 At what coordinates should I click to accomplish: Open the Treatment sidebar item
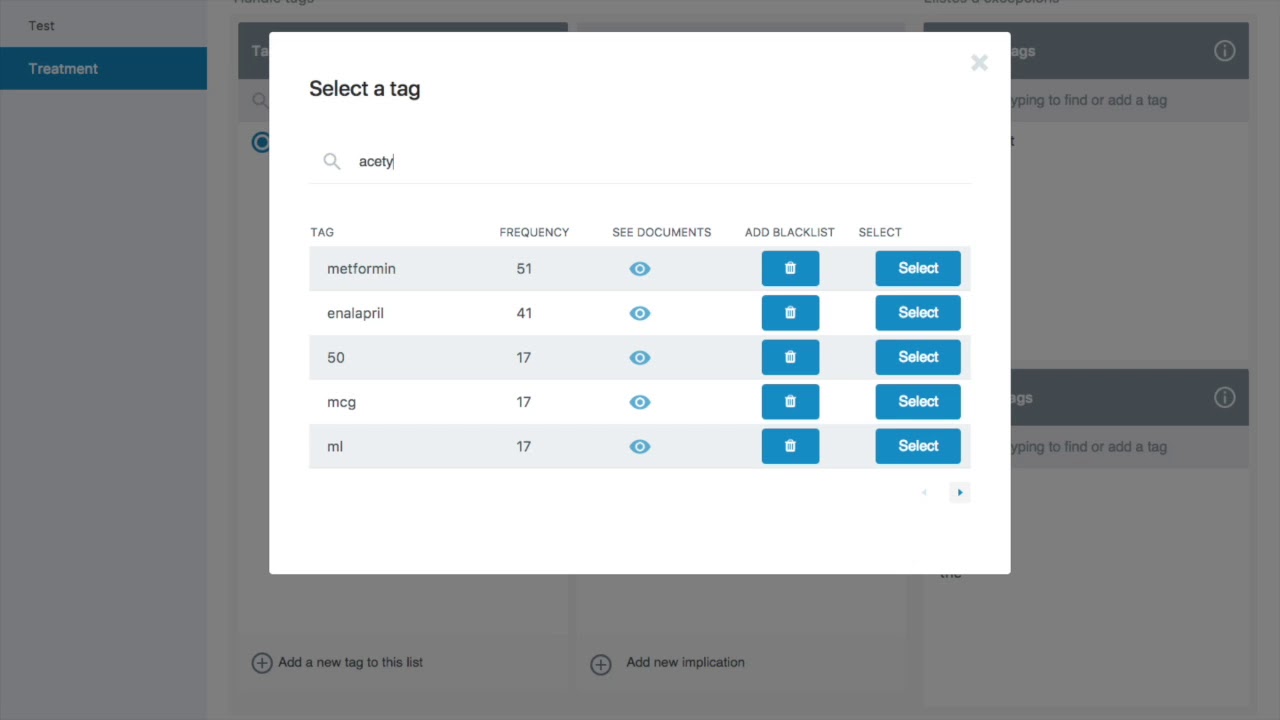pos(63,69)
